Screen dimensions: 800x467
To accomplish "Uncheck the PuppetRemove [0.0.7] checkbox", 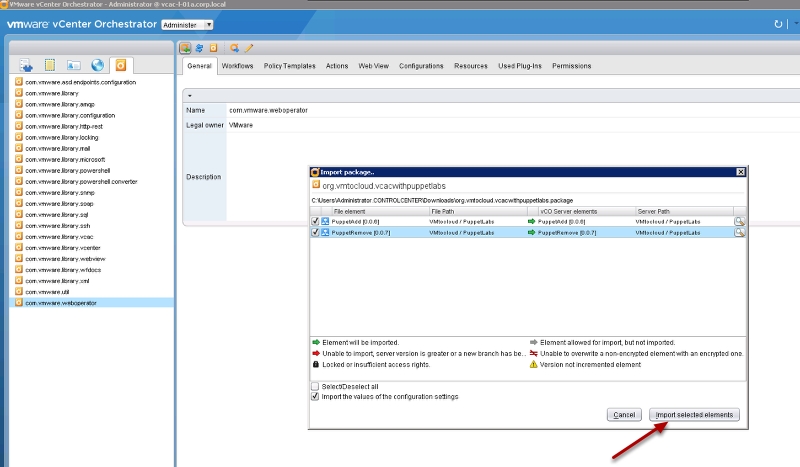I will (x=315, y=232).
